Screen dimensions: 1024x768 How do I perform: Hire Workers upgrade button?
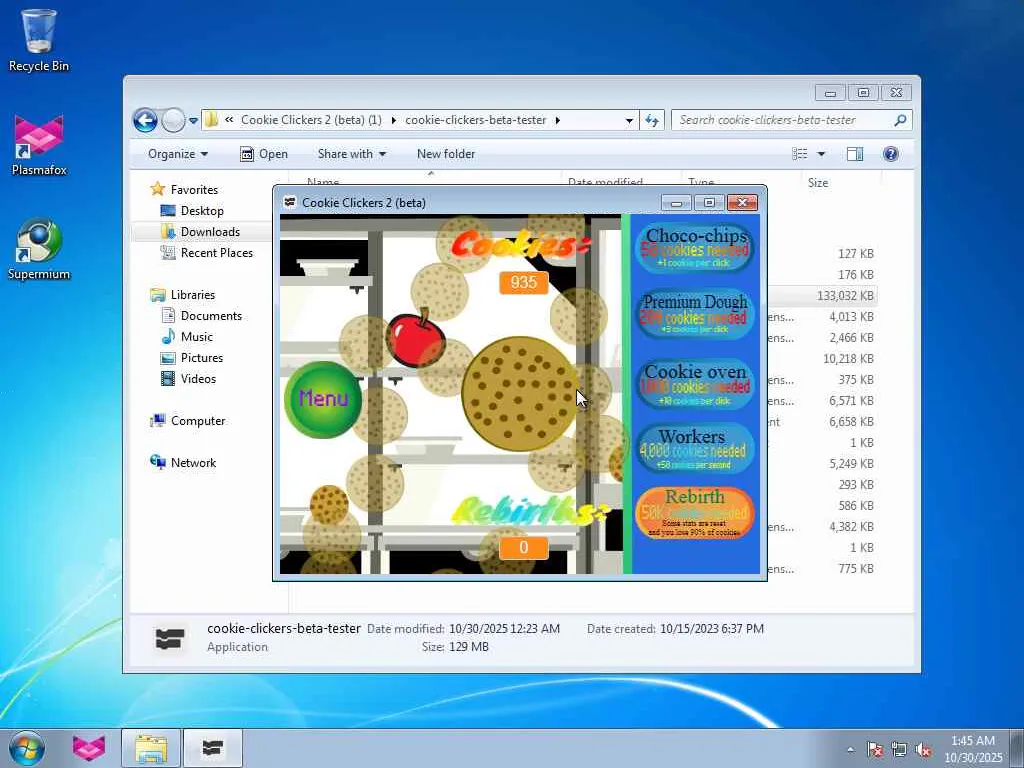coord(695,449)
